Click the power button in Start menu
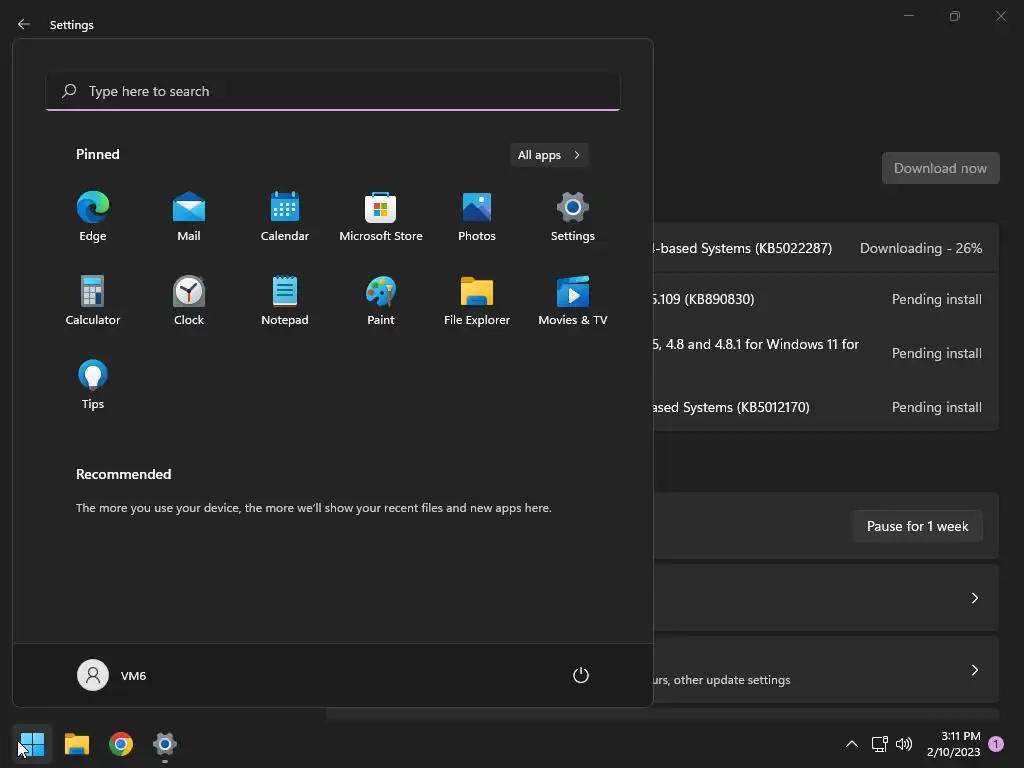The width and height of the screenshot is (1024, 768). 581,675
